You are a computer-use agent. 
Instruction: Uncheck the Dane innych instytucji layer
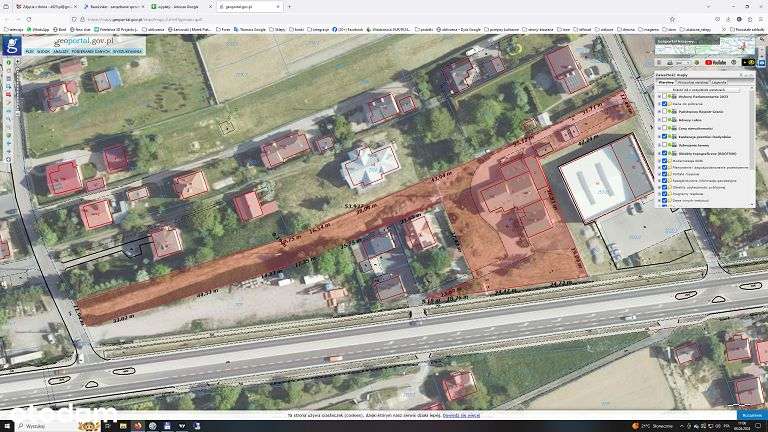pyautogui.click(x=664, y=200)
